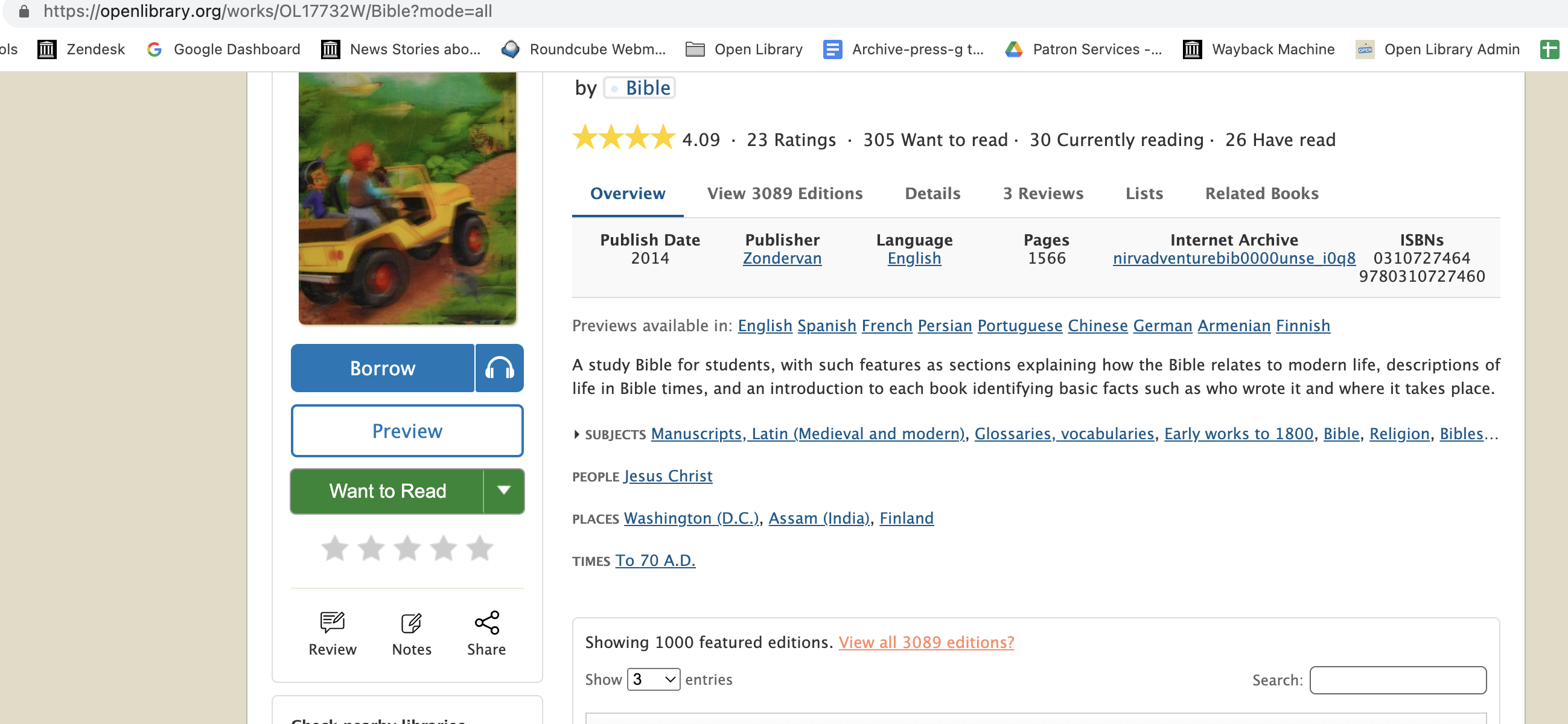Switch to the Lists tab
This screenshot has width=1568, height=724.
click(1144, 194)
